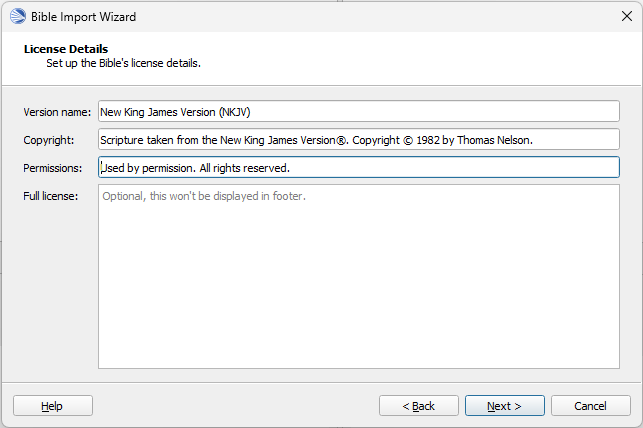
Task: Click into the Copyright text field
Action: click(x=359, y=139)
